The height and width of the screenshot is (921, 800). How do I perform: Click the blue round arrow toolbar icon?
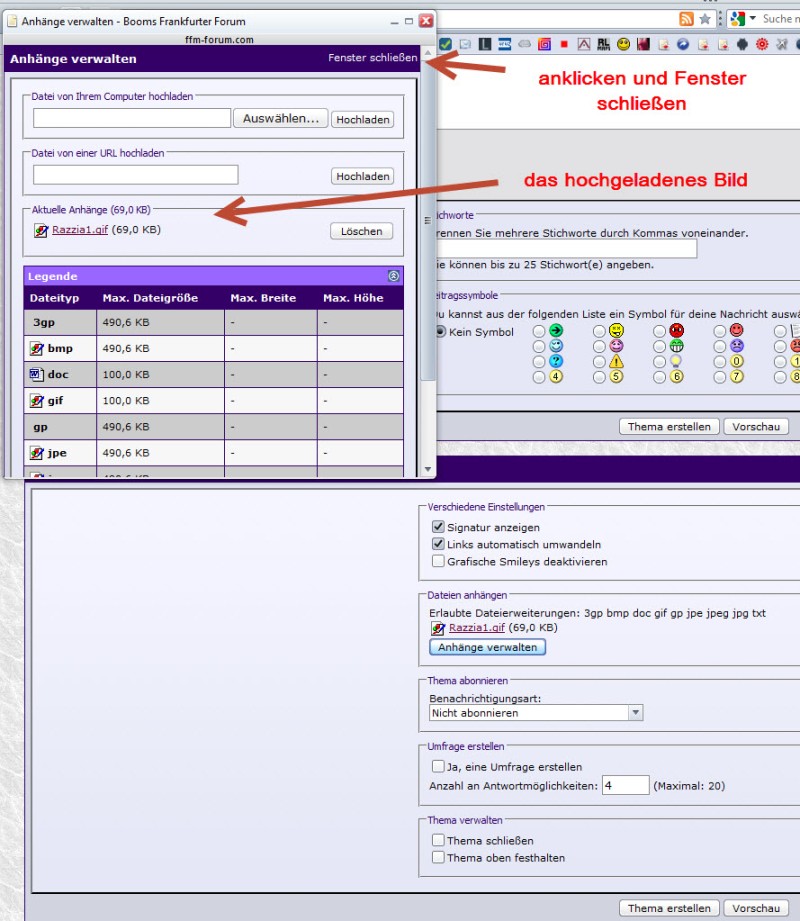pos(683,44)
